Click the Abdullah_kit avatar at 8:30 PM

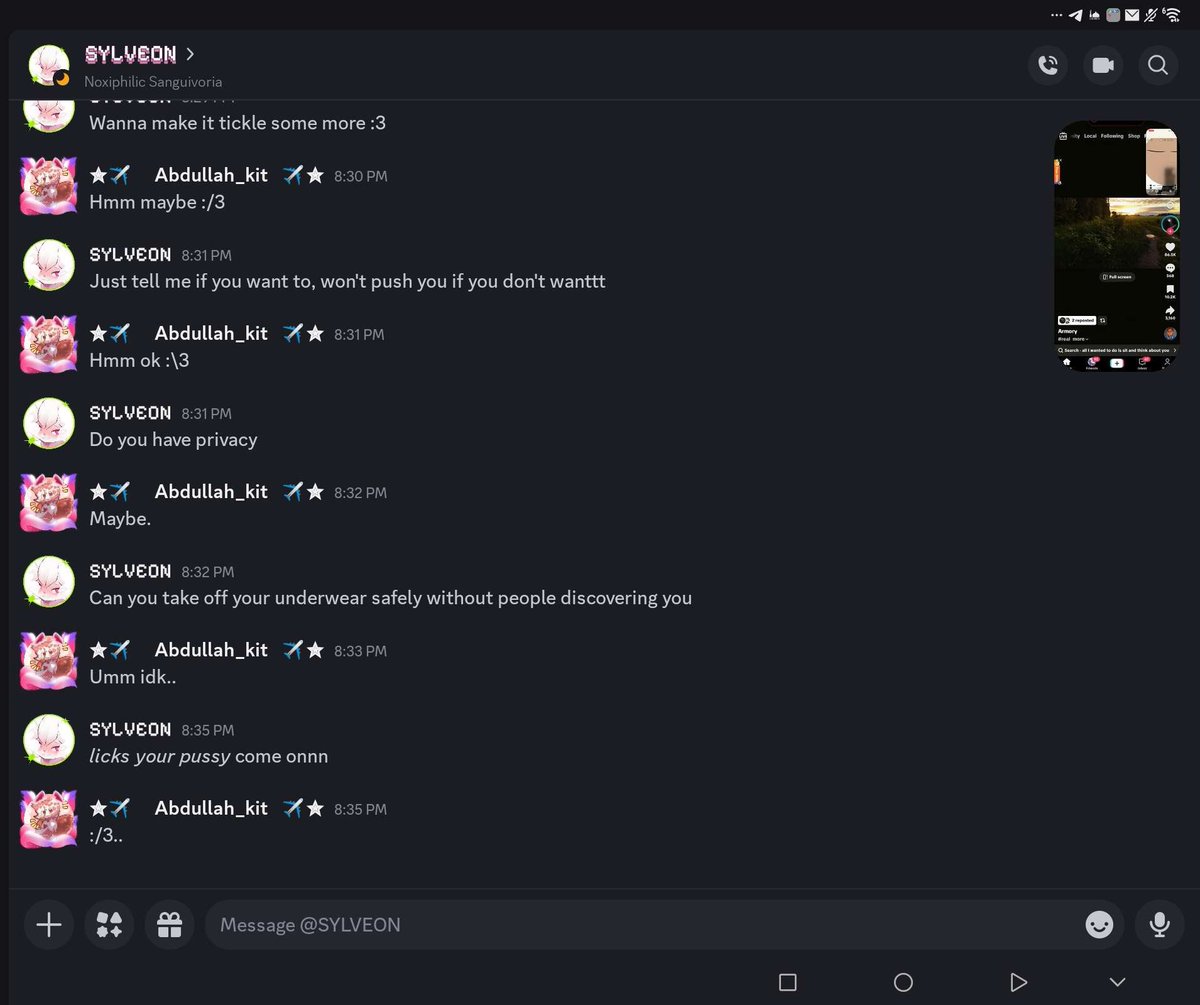click(x=49, y=186)
